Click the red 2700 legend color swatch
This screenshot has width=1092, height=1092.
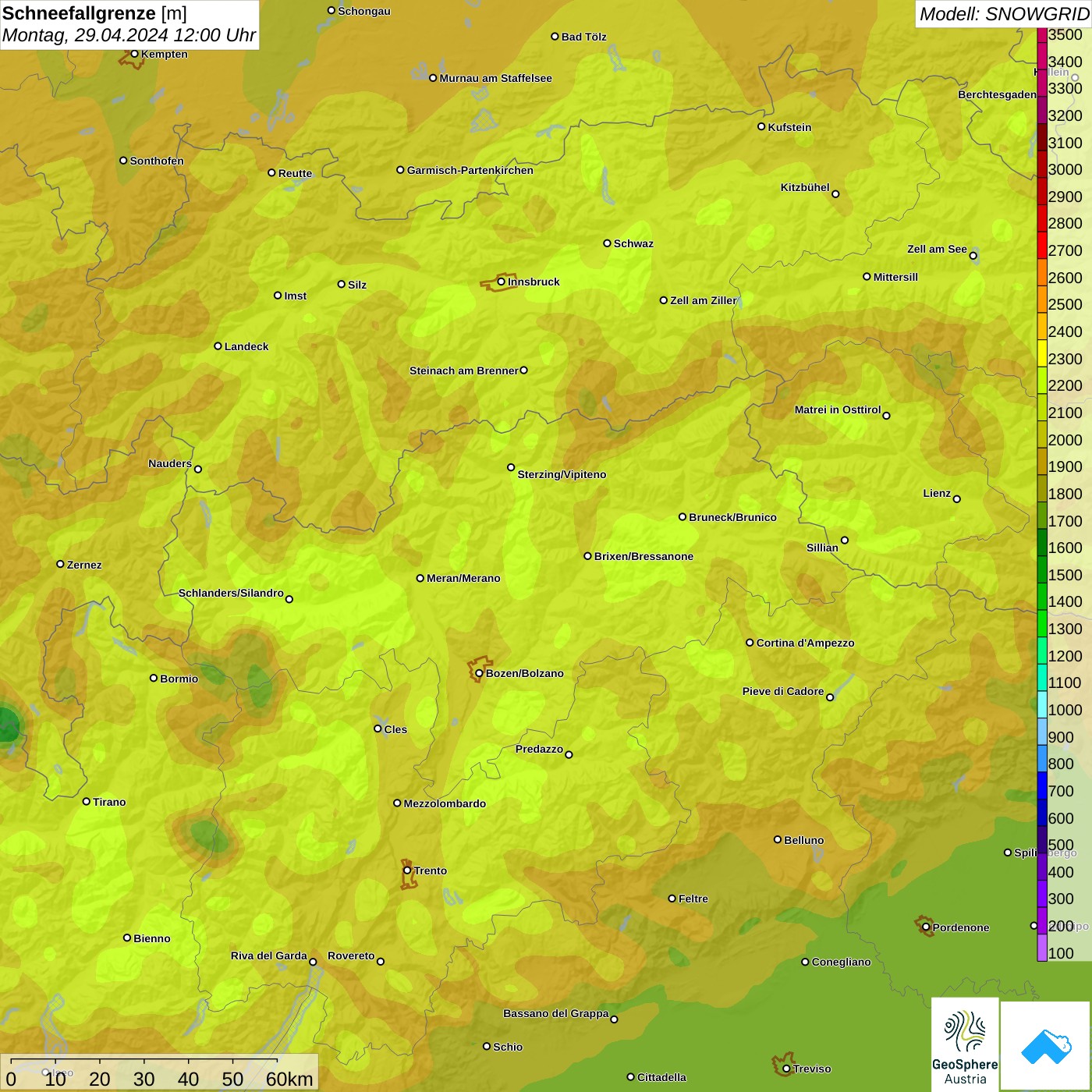click(x=1042, y=245)
